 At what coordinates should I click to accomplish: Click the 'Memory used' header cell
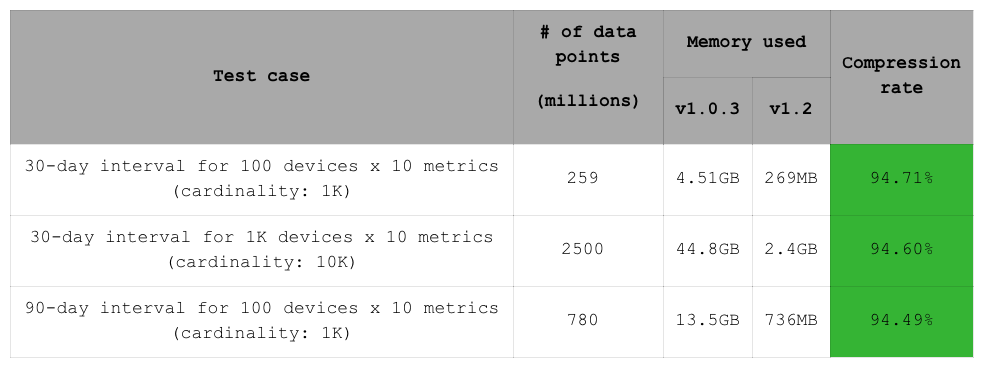(x=746, y=43)
